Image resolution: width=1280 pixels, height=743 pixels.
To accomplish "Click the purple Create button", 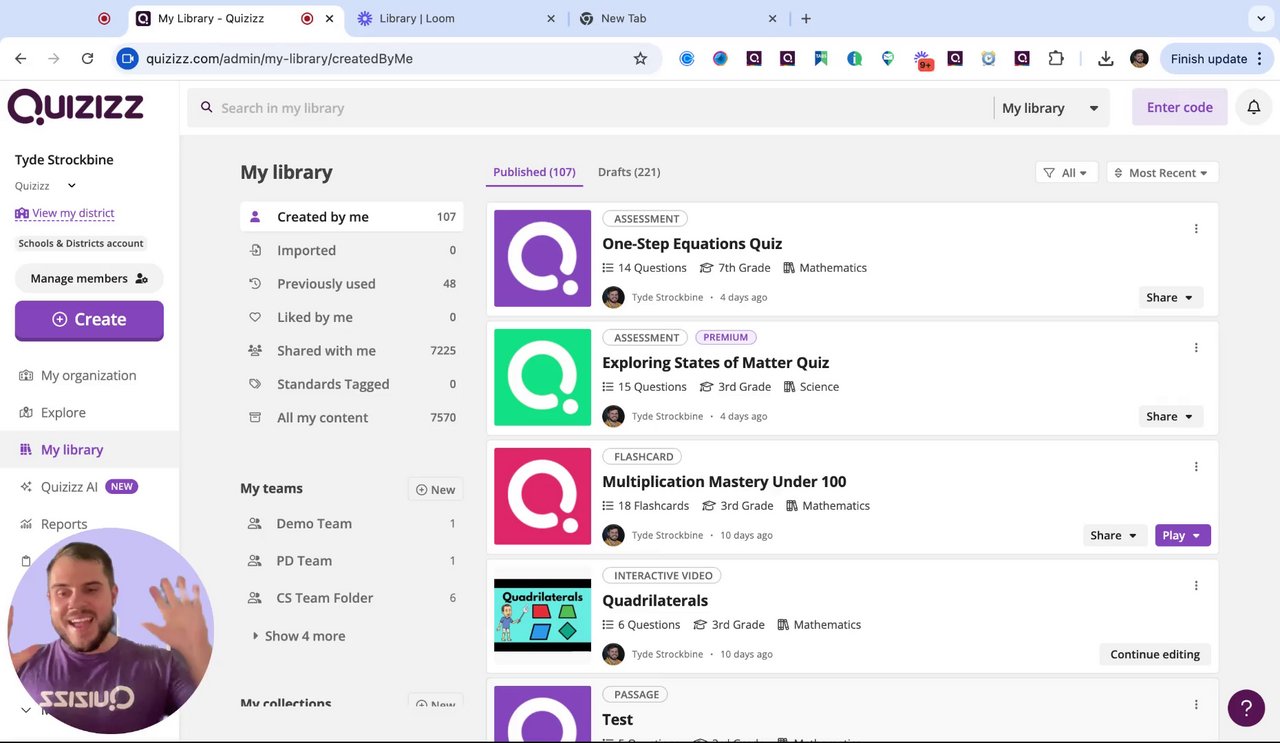I will 89,320.
